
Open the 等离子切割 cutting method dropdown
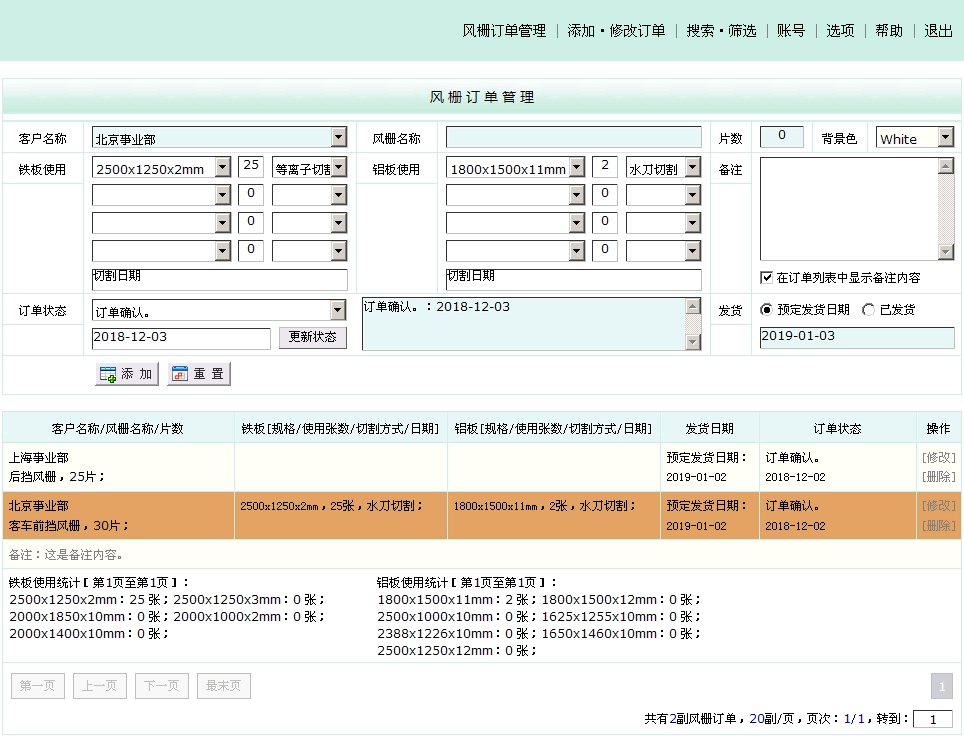339,168
